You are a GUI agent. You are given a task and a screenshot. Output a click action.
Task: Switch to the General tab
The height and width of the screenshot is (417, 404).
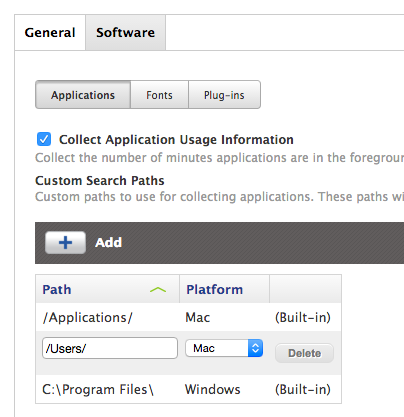coord(50,33)
